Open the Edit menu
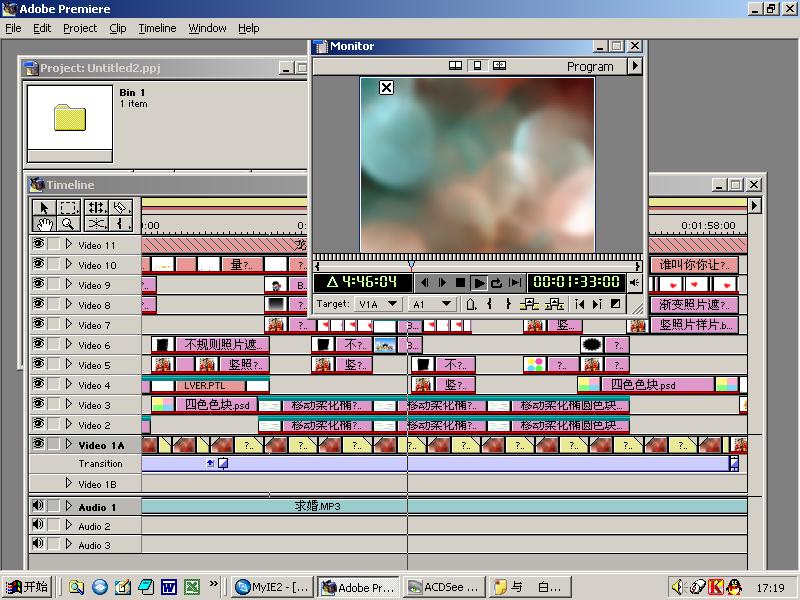 42,28
